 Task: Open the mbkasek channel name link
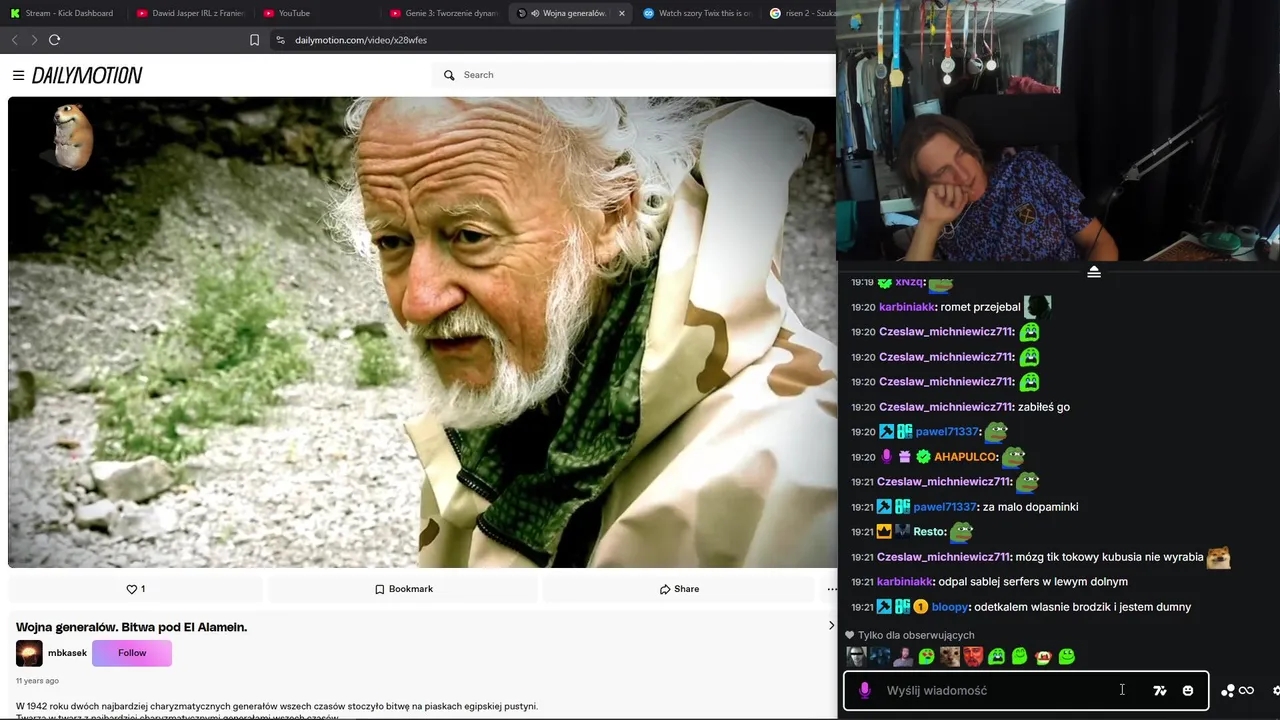point(67,653)
